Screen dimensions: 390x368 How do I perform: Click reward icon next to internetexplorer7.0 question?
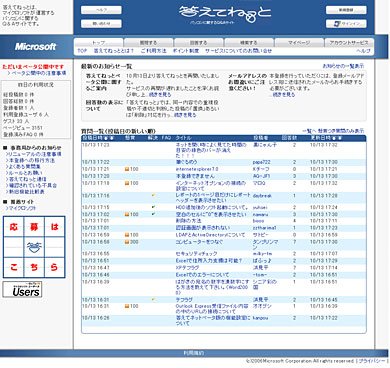pyautogui.click(x=127, y=169)
